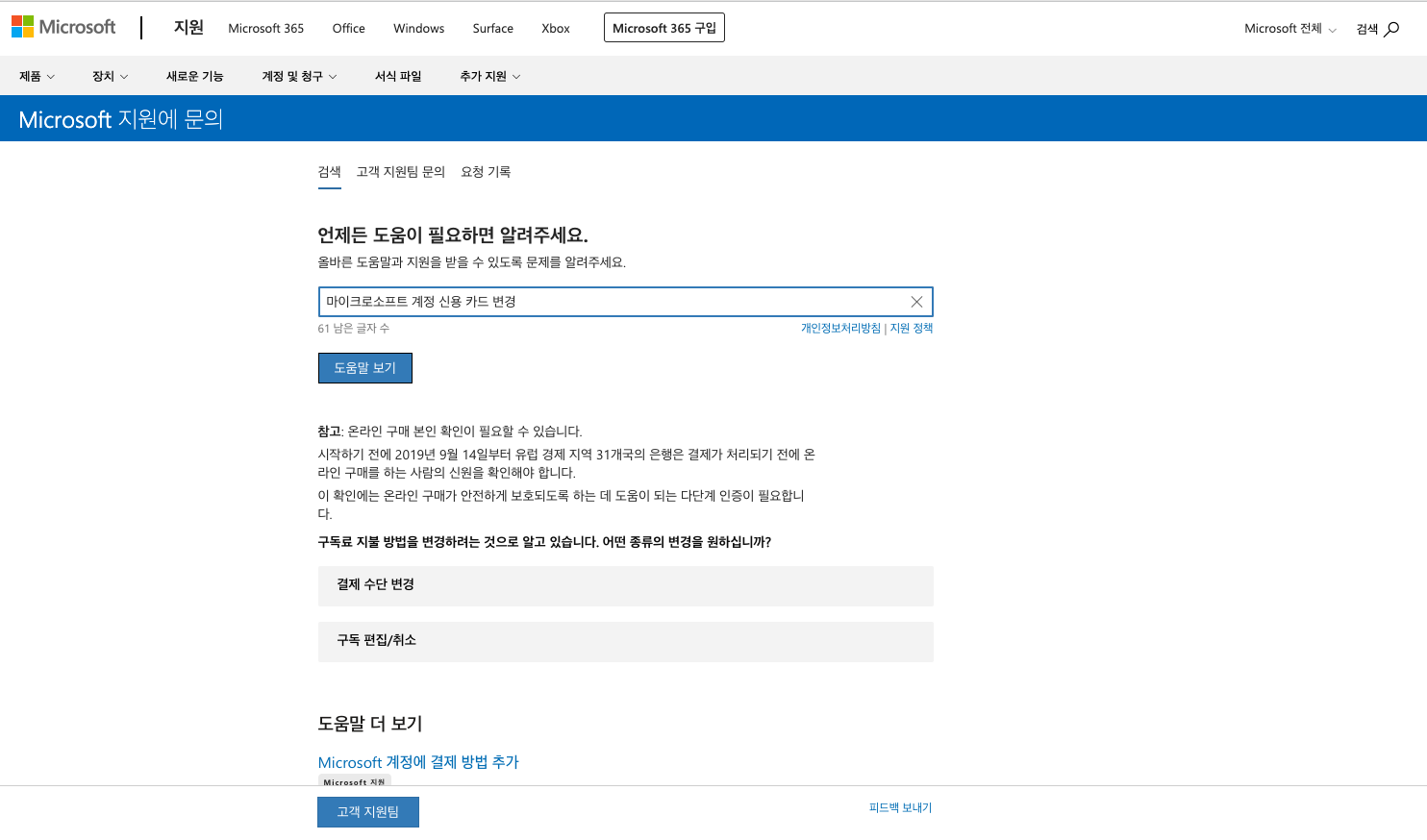Screen dimensions: 1427x840
Task: Open 서식 파일 page
Action: (x=398, y=76)
